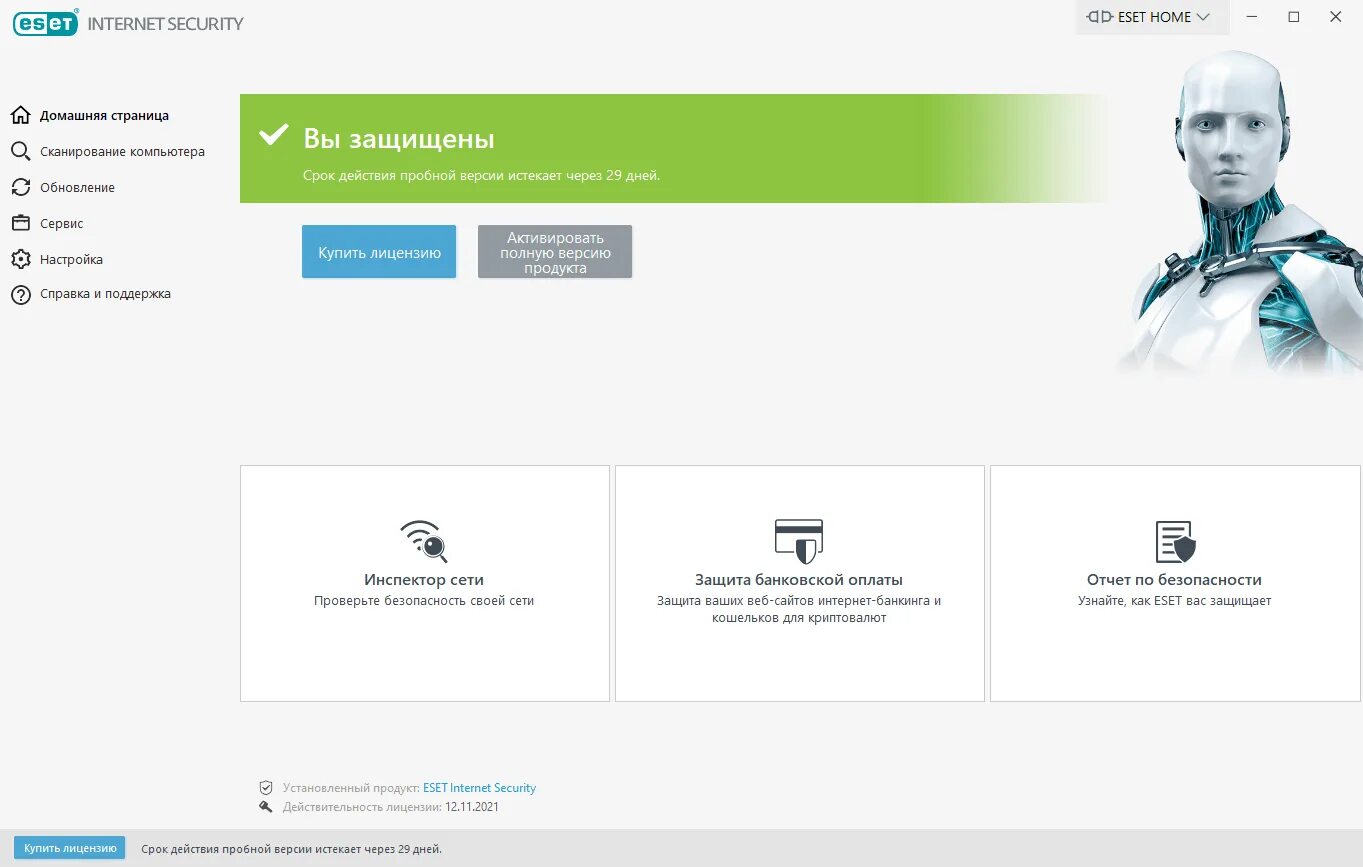Click Проверьте безопасность своей сети description
This screenshot has width=1363, height=867.
pos(424,601)
